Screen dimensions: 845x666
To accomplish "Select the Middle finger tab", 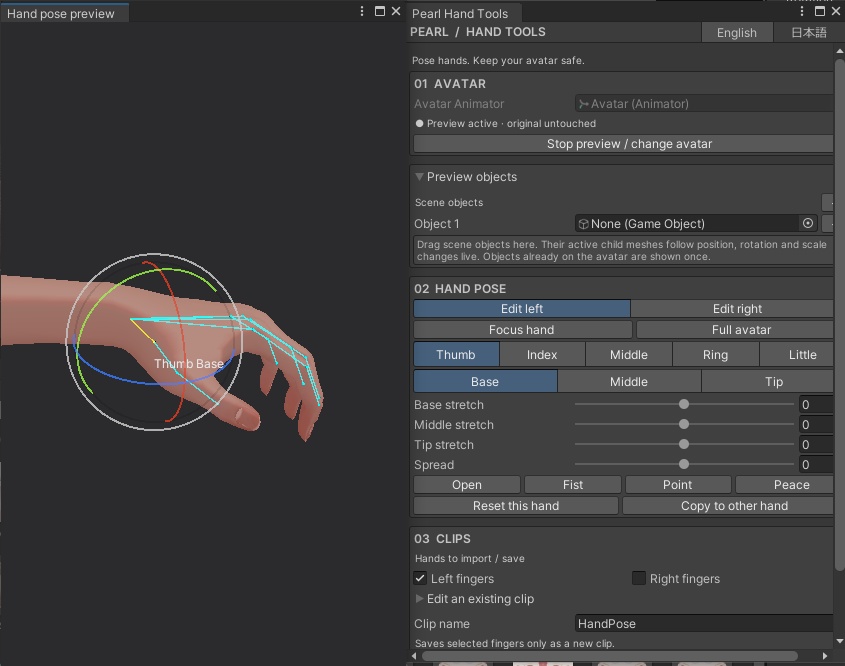I will (x=629, y=355).
